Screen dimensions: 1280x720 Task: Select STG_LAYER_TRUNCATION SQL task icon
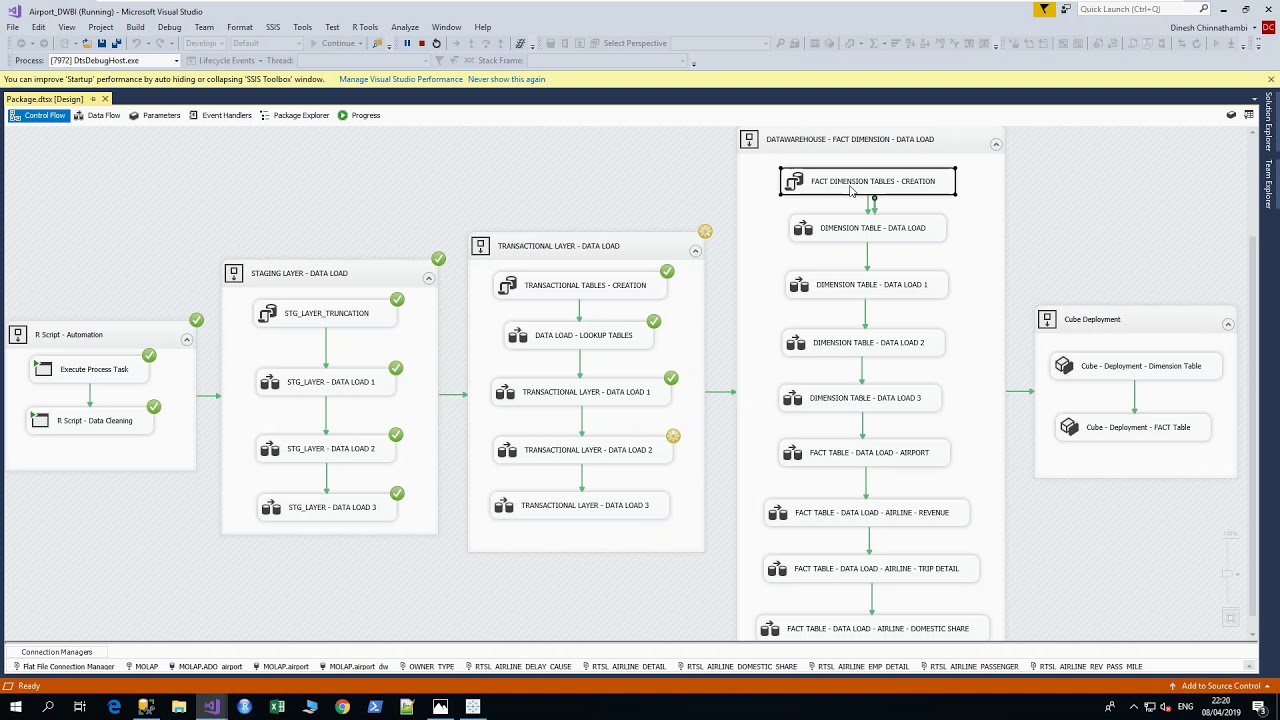click(267, 314)
